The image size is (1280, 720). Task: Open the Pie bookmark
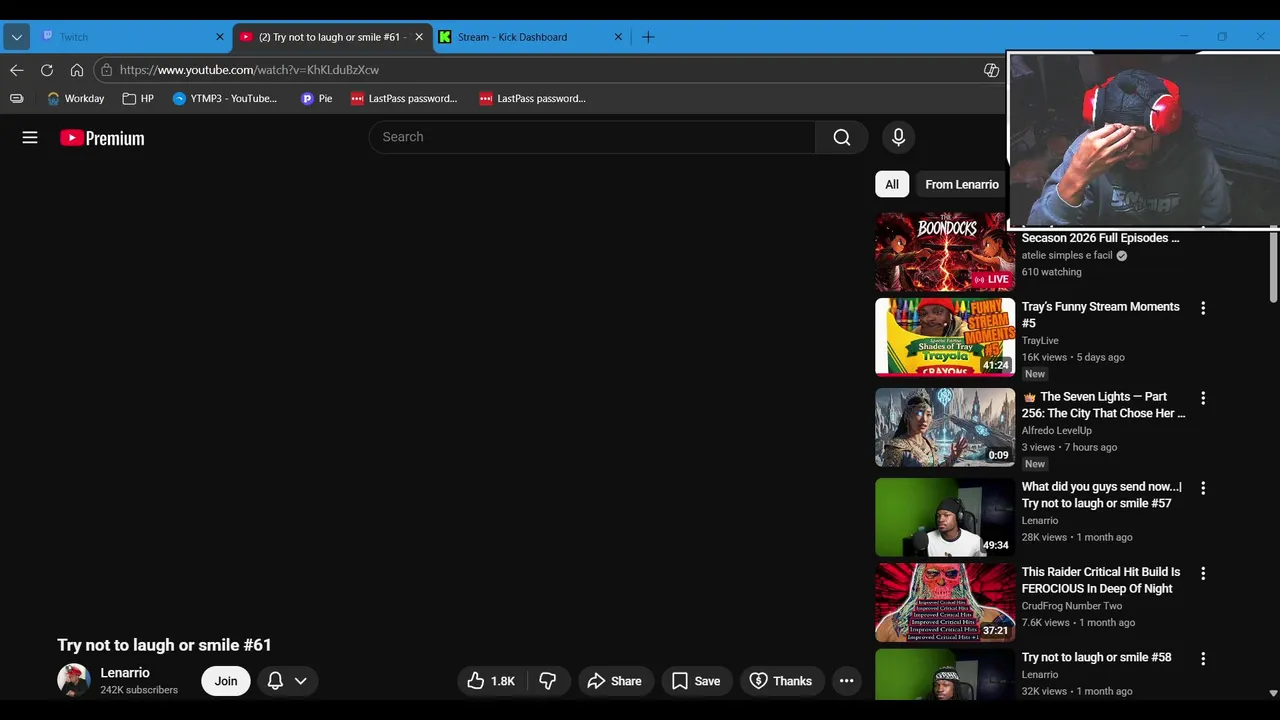(x=316, y=98)
